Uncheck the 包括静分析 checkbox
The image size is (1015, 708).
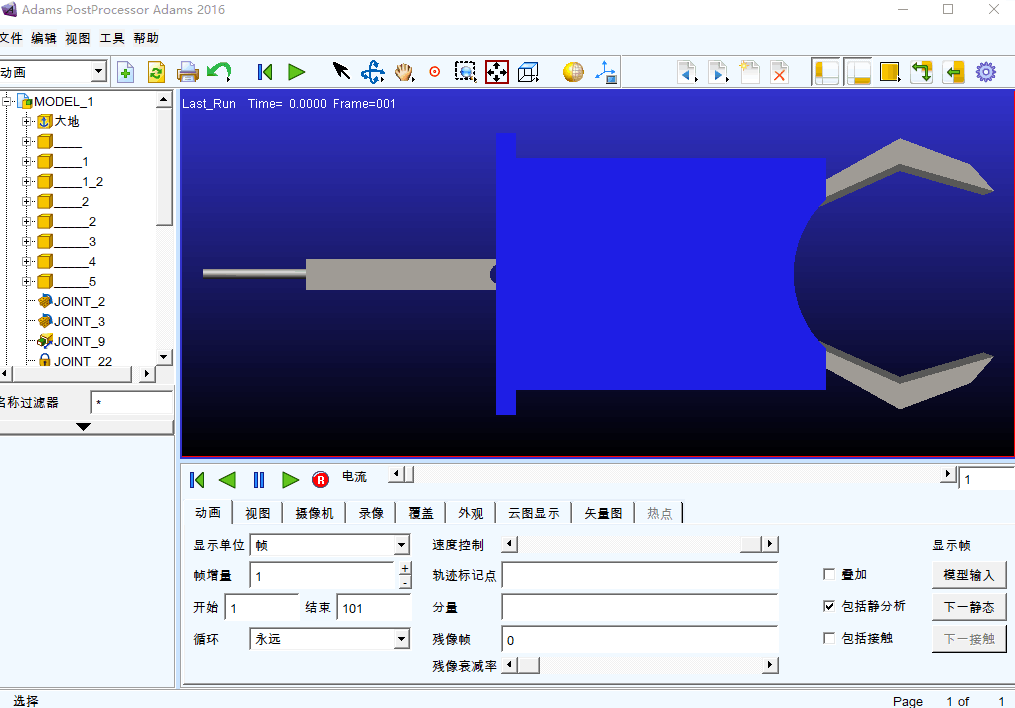coord(829,606)
